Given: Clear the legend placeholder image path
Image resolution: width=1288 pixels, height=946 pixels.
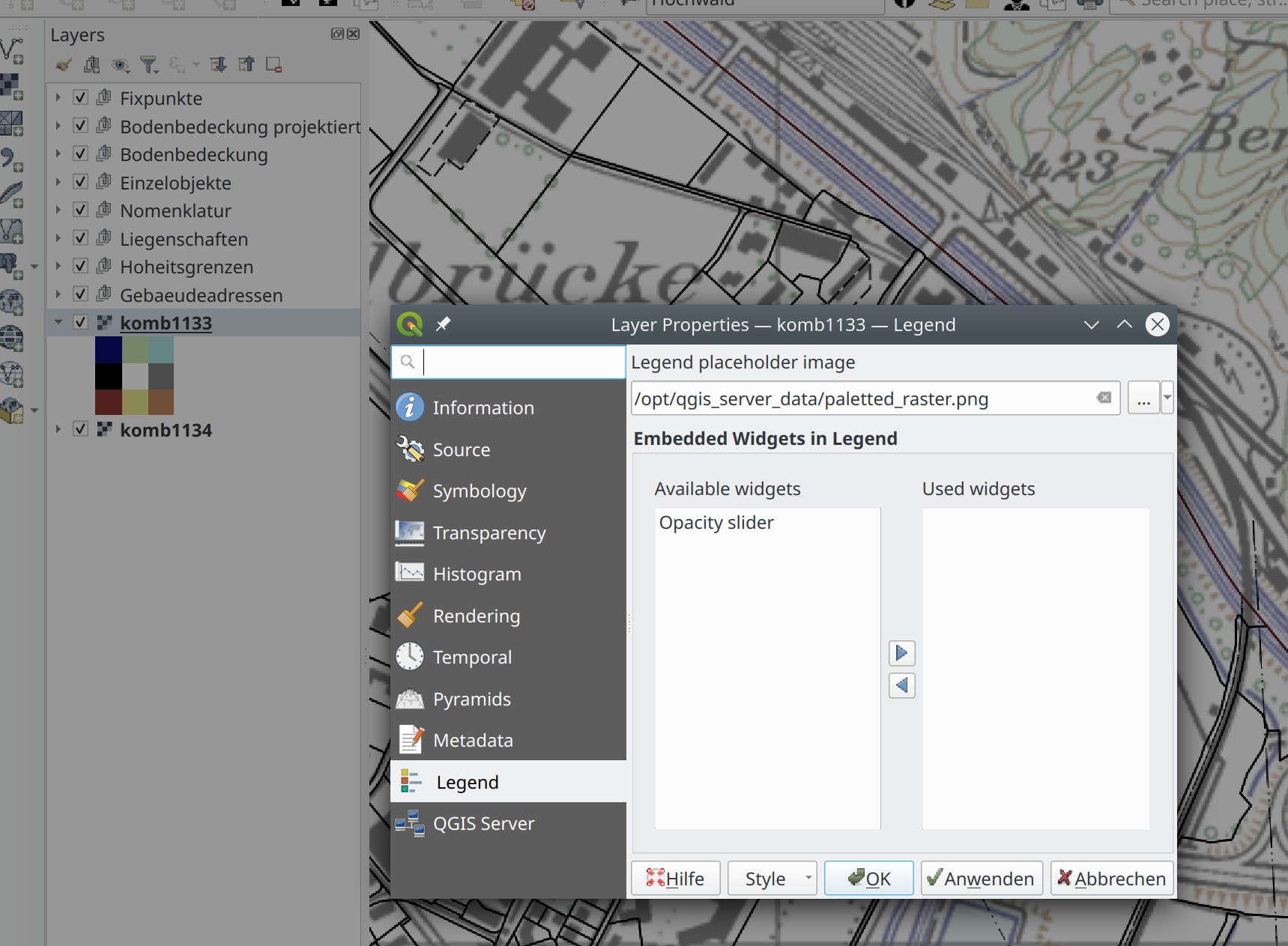Looking at the screenshot, I should 1104,398.
